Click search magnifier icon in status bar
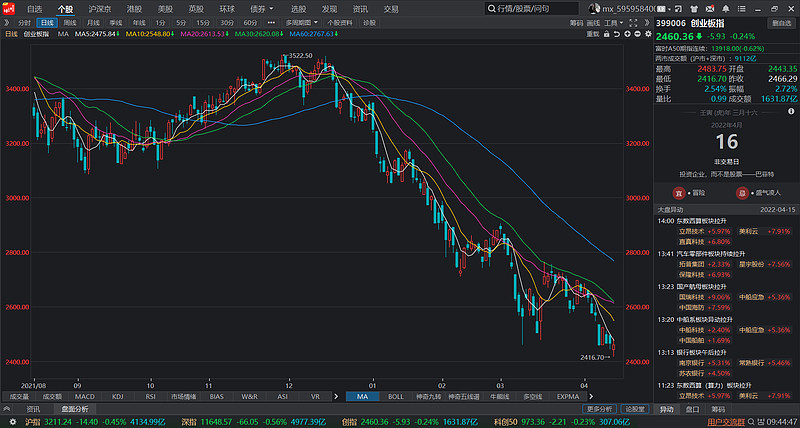 pyautogui.click(x=751, y=422)
